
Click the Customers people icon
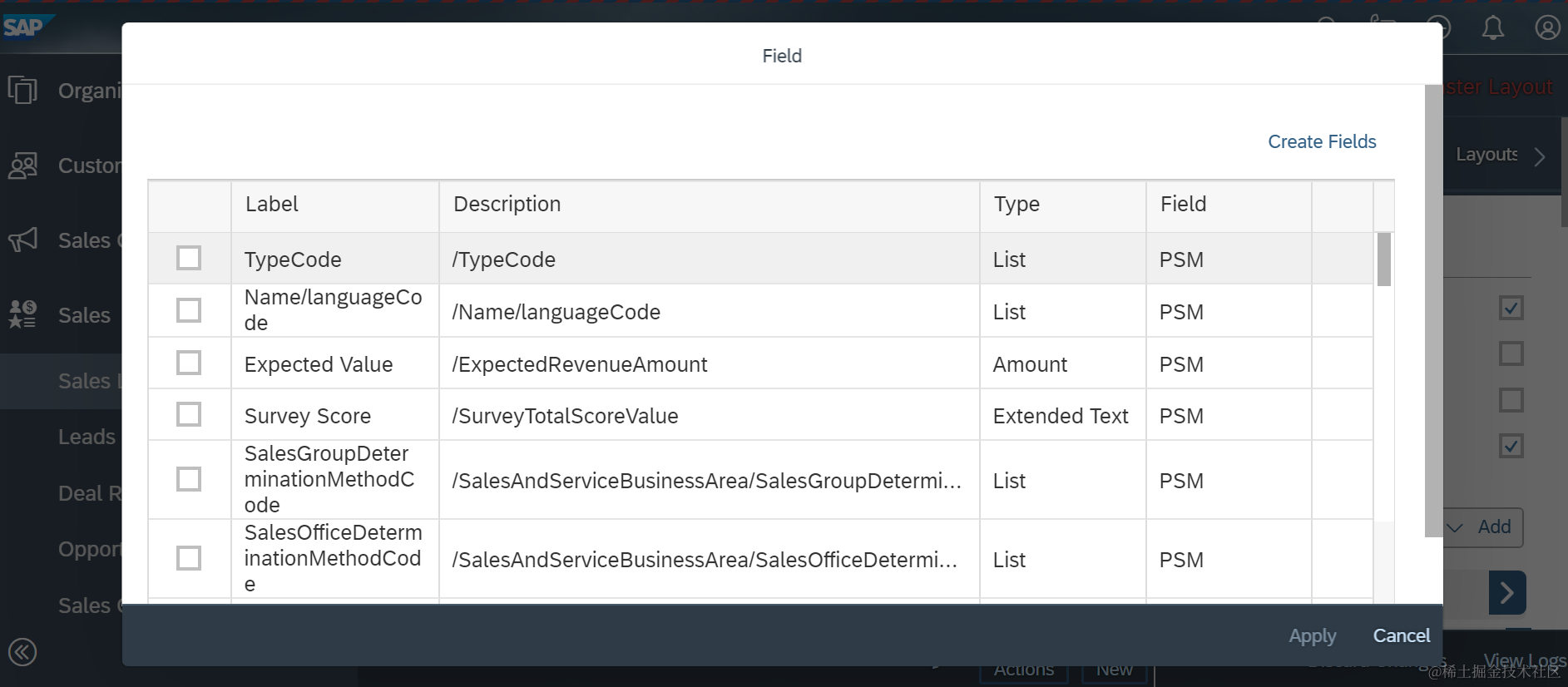click(22, 166)
